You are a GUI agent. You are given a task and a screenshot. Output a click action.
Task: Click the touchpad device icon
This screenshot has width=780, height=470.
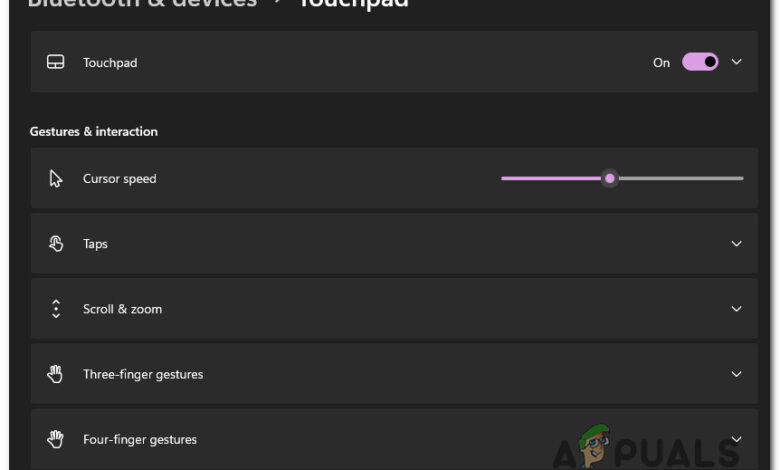click(56, 62)
